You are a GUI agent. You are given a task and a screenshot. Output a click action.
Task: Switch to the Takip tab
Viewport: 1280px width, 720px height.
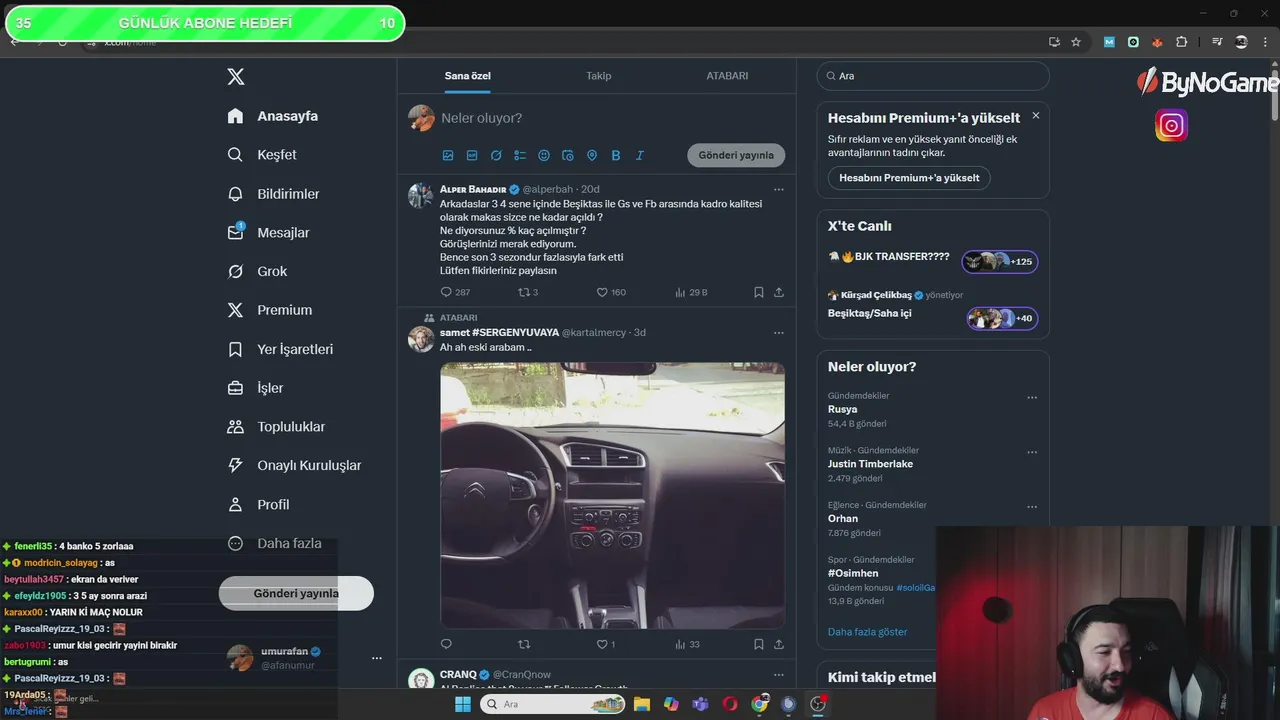click(x=598, y=76)
